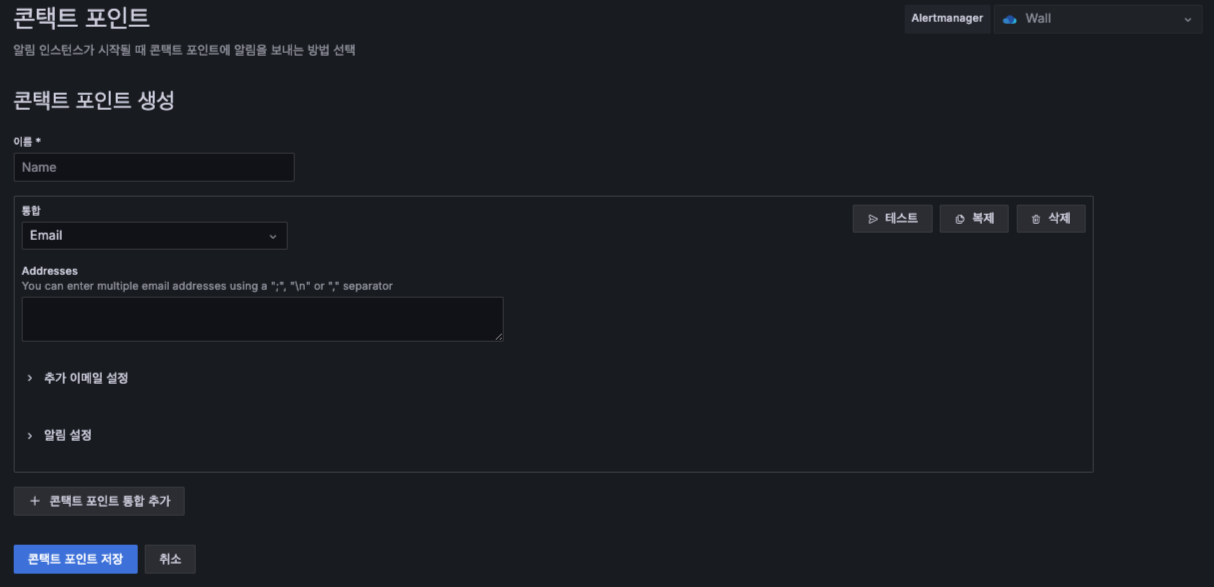The image size is (1214, 587).
Task: Click the chevron arrow beside 알림 설정
Action: pyautogui.click(x=30, y=435)
